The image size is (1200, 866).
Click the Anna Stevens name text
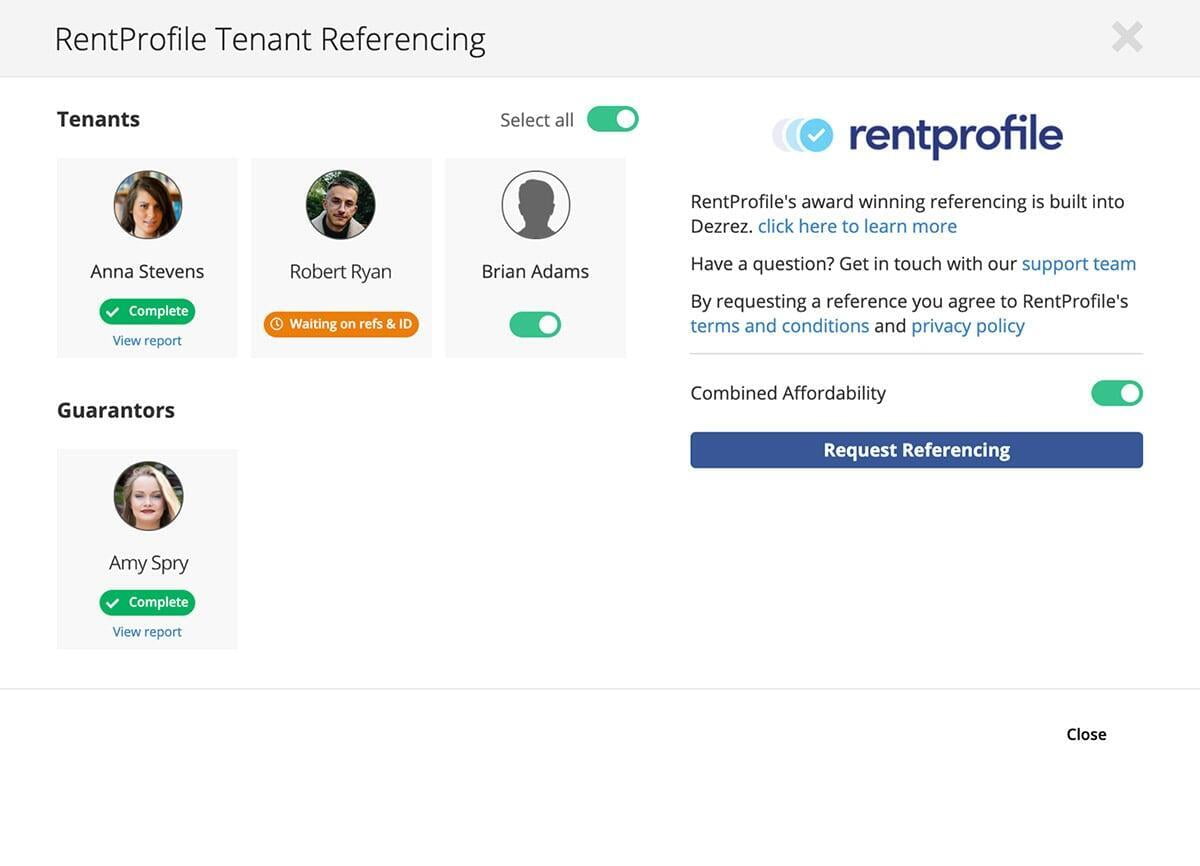pos(147,272)
